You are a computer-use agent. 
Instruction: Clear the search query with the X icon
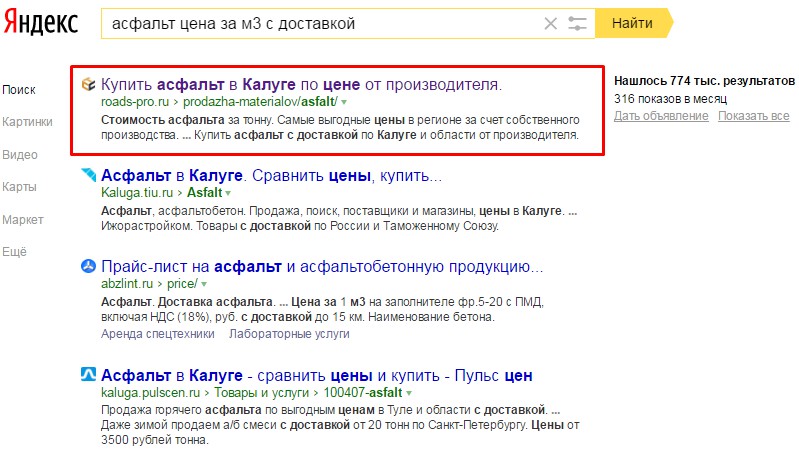(x=550, y=23)
